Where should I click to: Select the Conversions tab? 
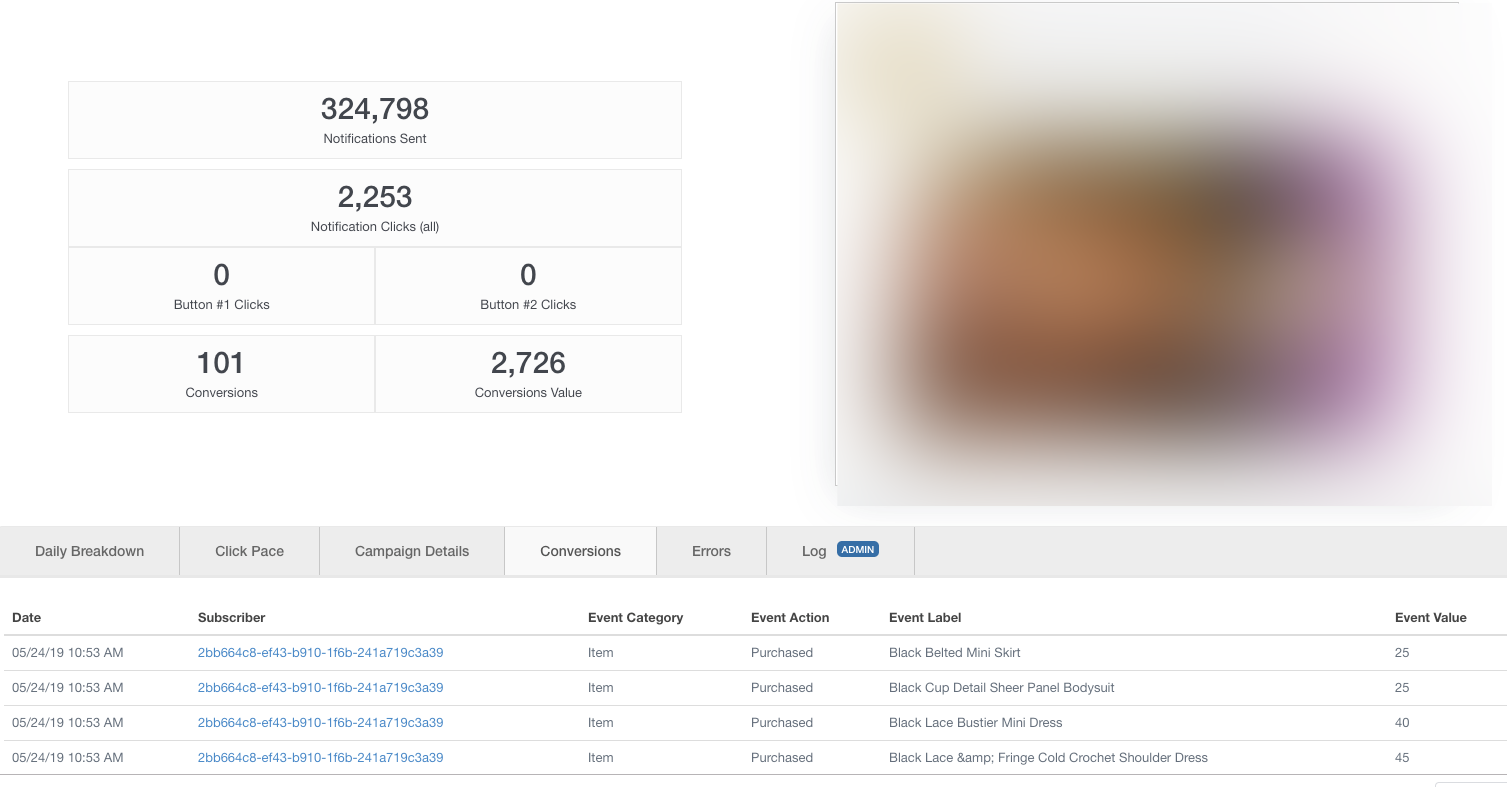(x=581, y=551)
